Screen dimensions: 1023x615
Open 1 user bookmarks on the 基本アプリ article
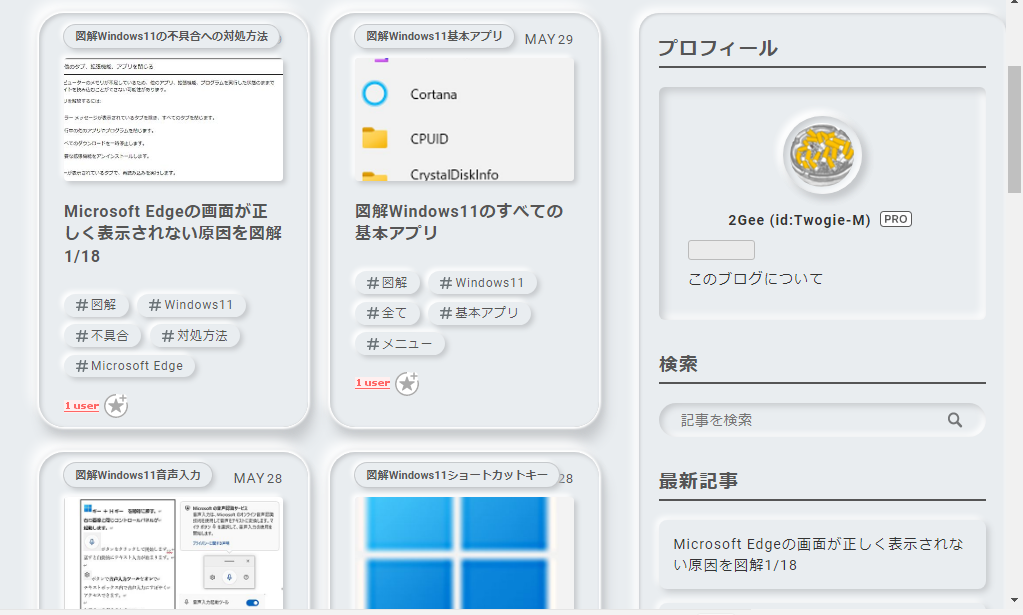click(x=373, y=383)
